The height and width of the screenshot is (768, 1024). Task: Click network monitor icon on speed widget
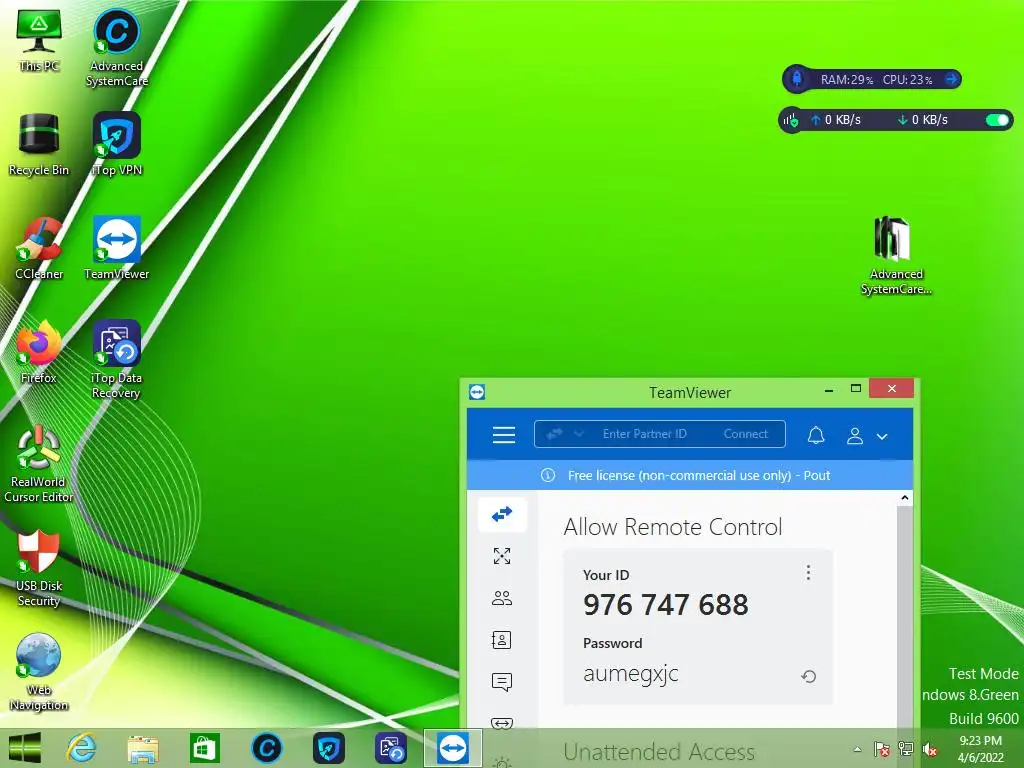click(x=791, y=120)
